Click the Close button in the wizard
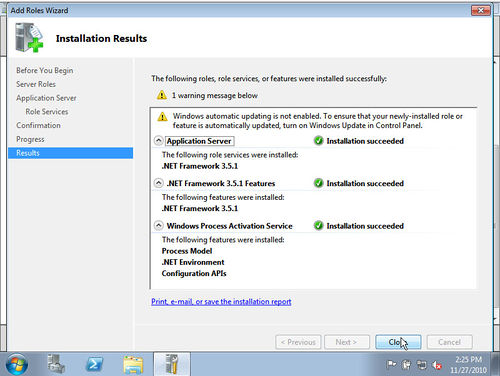The width and height of the screenshot is (500, 376). pos(398,342)
